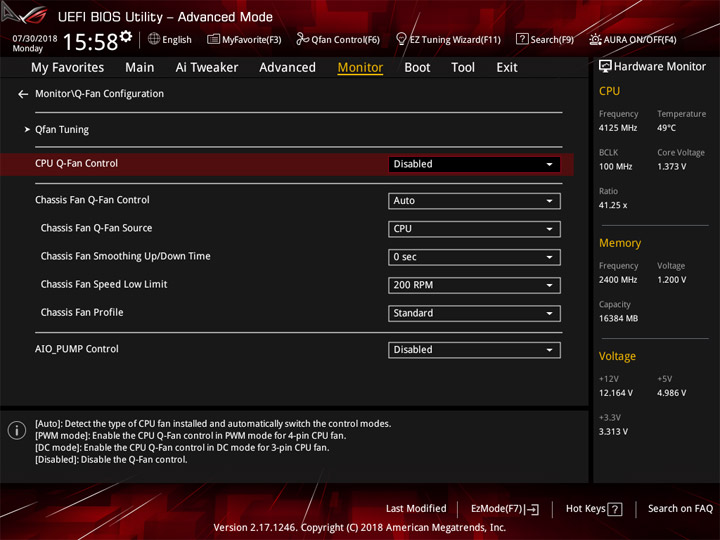Image resolution: width=720 pixels, height=540 pixels.
Task: Click the memory frequency 2400 MHz
Action: pos(618,280)
